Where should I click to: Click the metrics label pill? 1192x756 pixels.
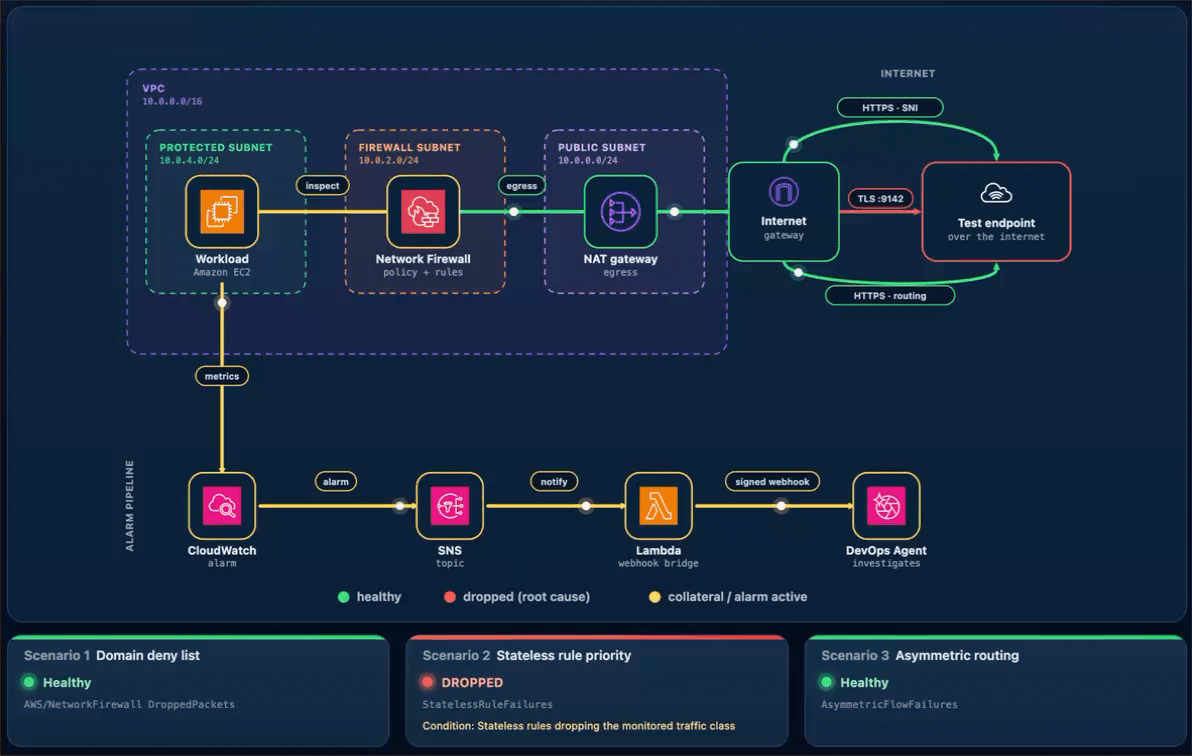point(222,376)
